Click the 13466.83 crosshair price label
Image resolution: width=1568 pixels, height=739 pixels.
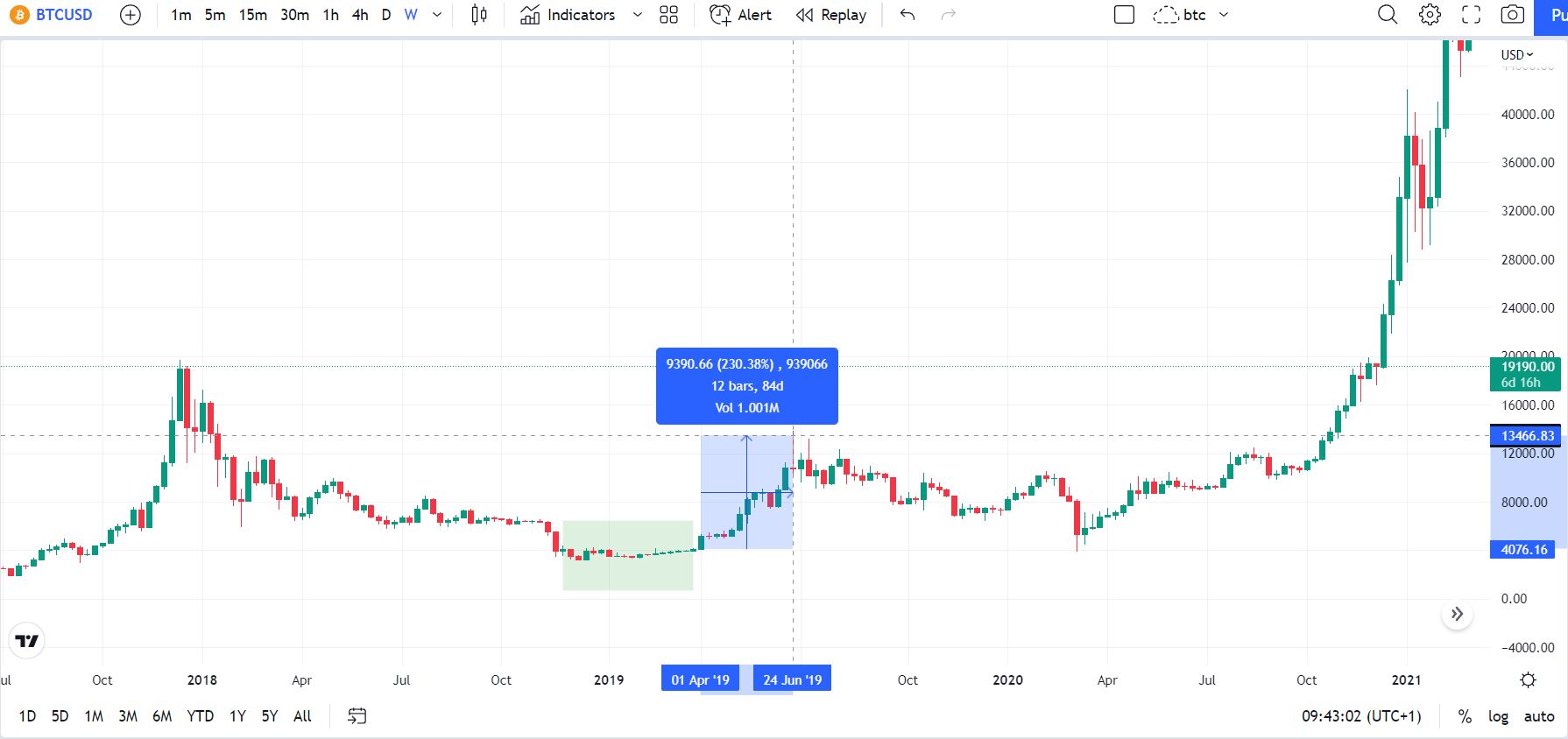pyautogui.click(x=1526, y=435)
